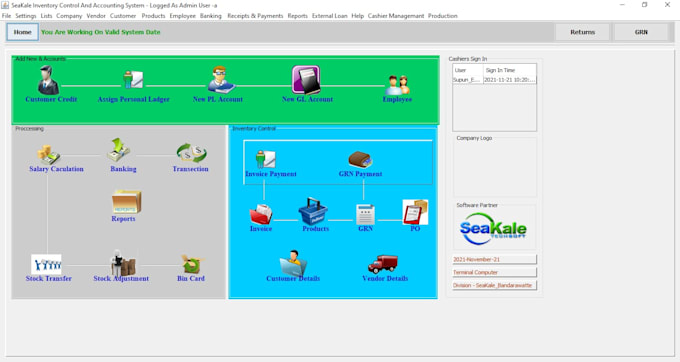Open the Transaction icon
The height and width of the screenshot is (362, 680).
[x=191, y=153]
